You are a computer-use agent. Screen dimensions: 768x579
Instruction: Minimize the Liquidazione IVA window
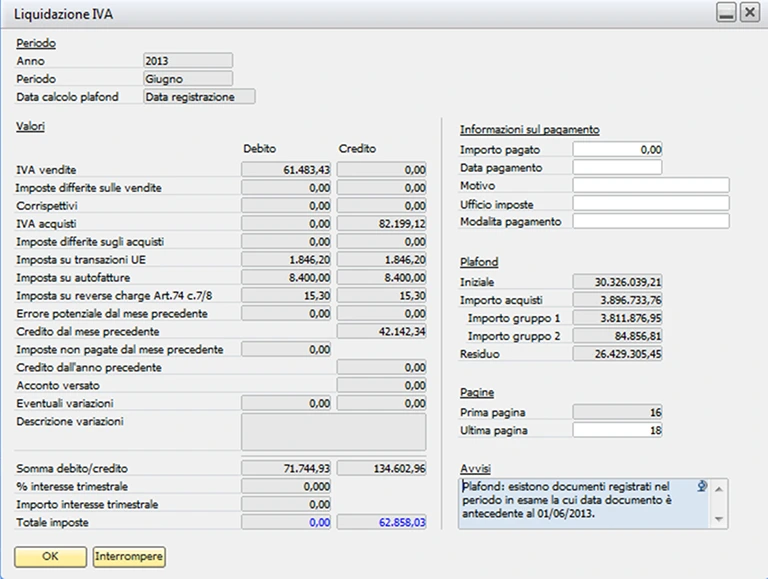(x=726, y=12)
